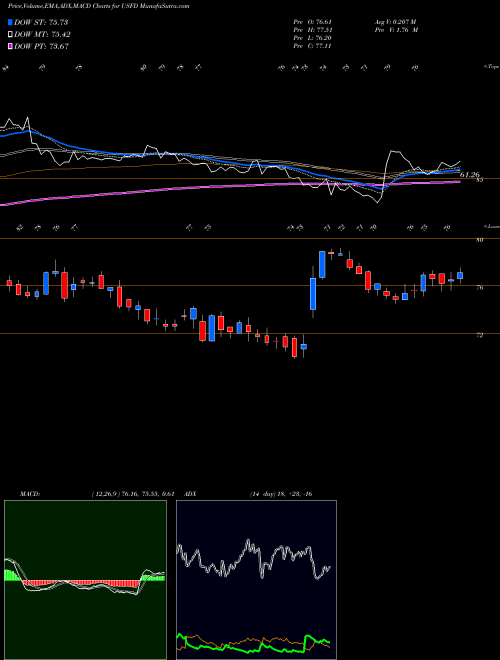500x660 pixels.
Task: Open the green MACD histogram panel
Action: click(x=85, y=580)
